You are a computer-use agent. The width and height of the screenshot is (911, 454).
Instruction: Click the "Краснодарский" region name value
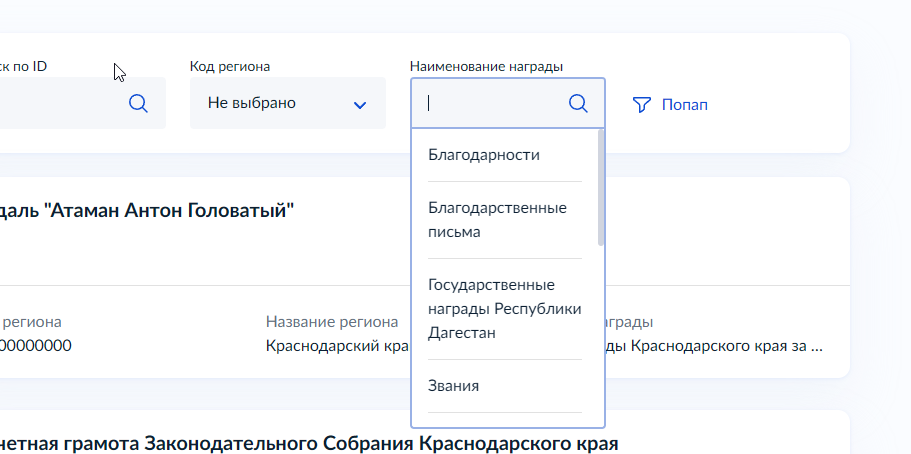coord(335,346)
